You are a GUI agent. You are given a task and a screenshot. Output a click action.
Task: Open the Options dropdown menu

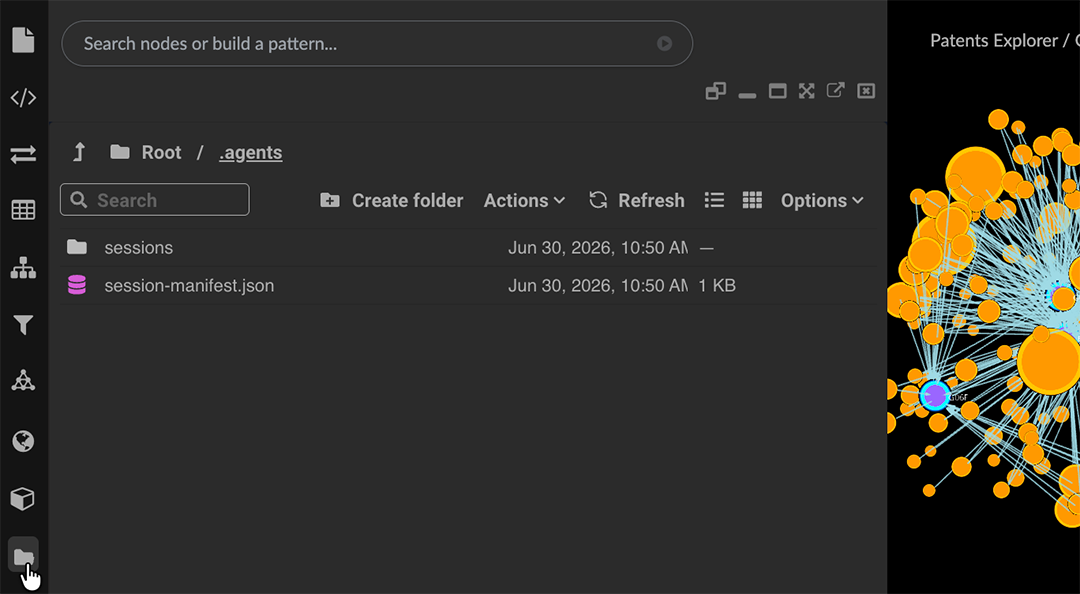[822, 201]
